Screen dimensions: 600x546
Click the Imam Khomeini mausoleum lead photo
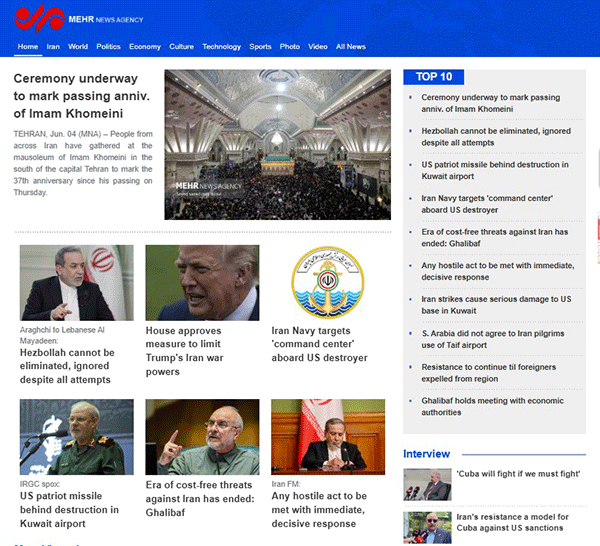(x=277, y=144)
